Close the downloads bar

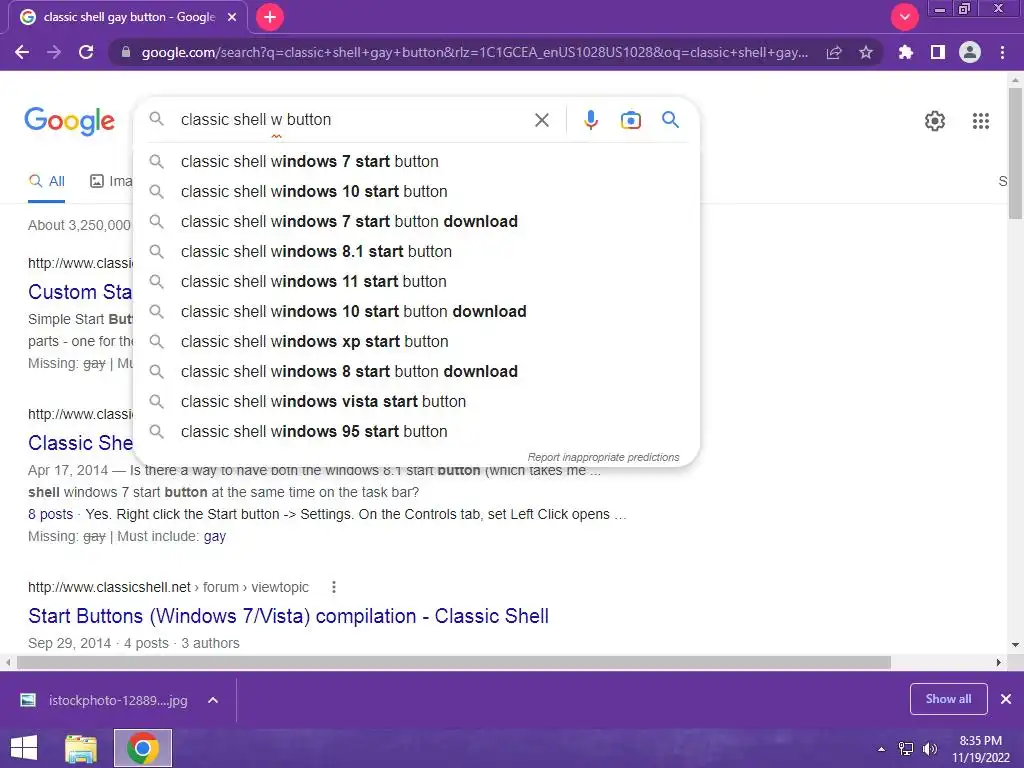coord(1006,699)
